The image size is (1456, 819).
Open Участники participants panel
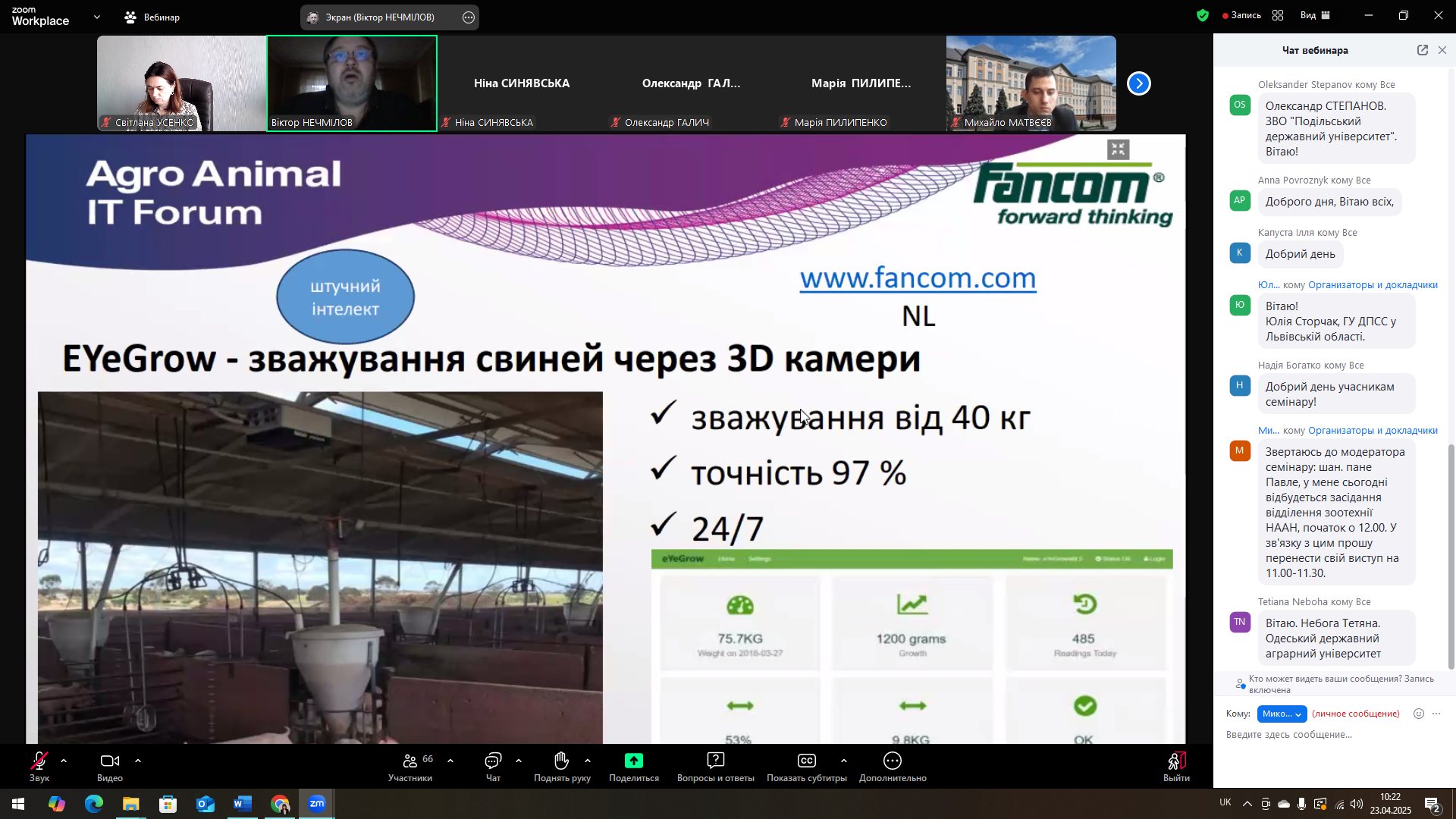tap(410, 767)
